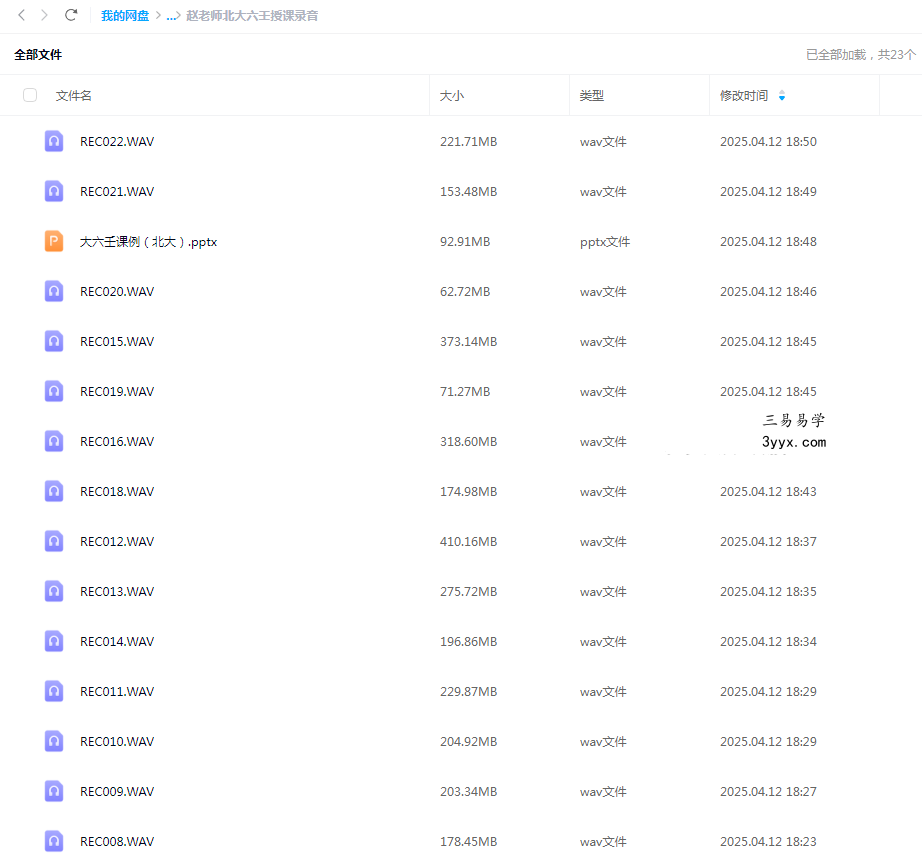Open the file named REC021.WAV

coord(117,192)
